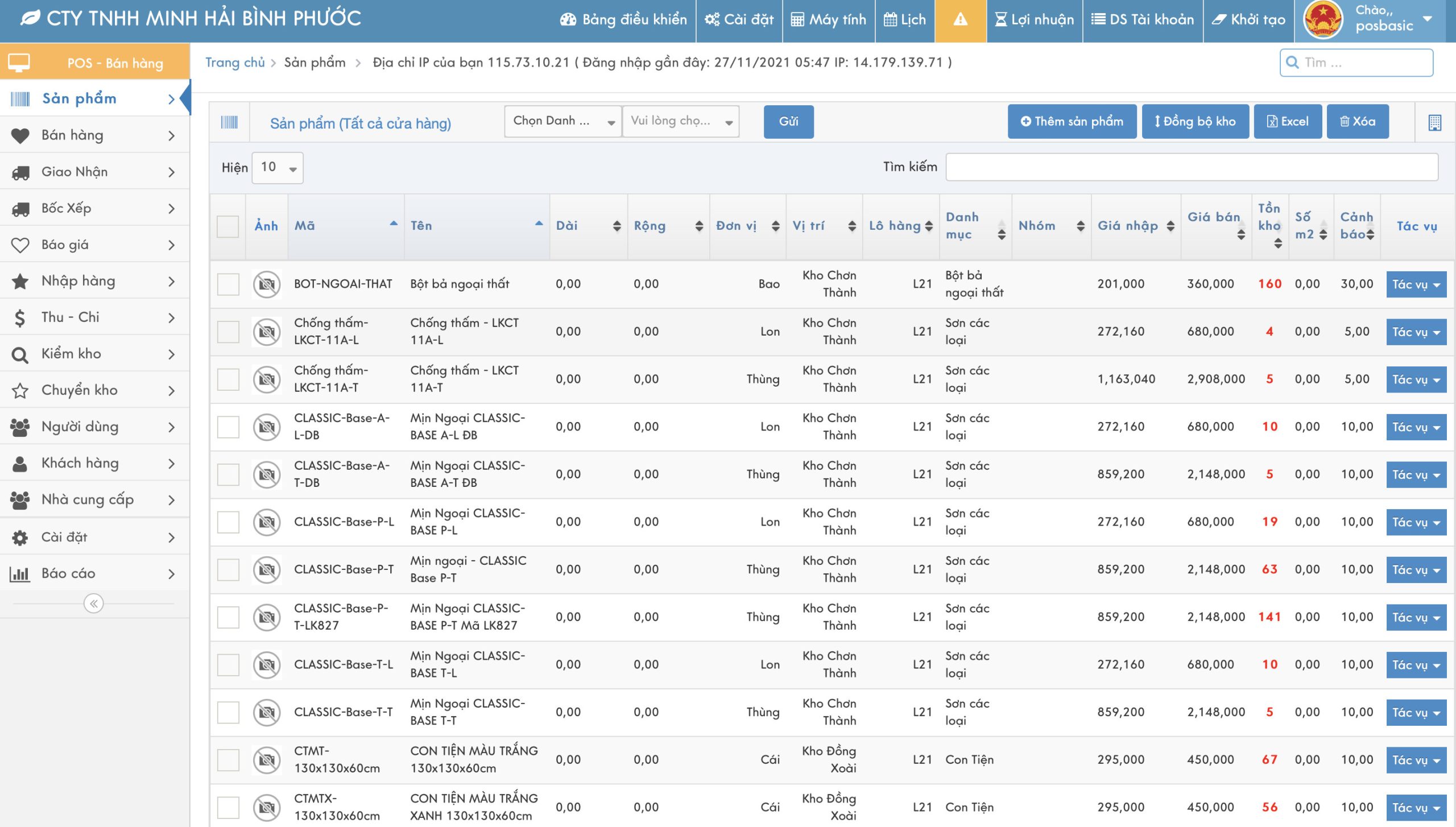The width and height of the screenshot is (1456, 827).
Task: Click no-image thumbnail of BOT-NGOAI-THAT row
Action: click(267, 284)
